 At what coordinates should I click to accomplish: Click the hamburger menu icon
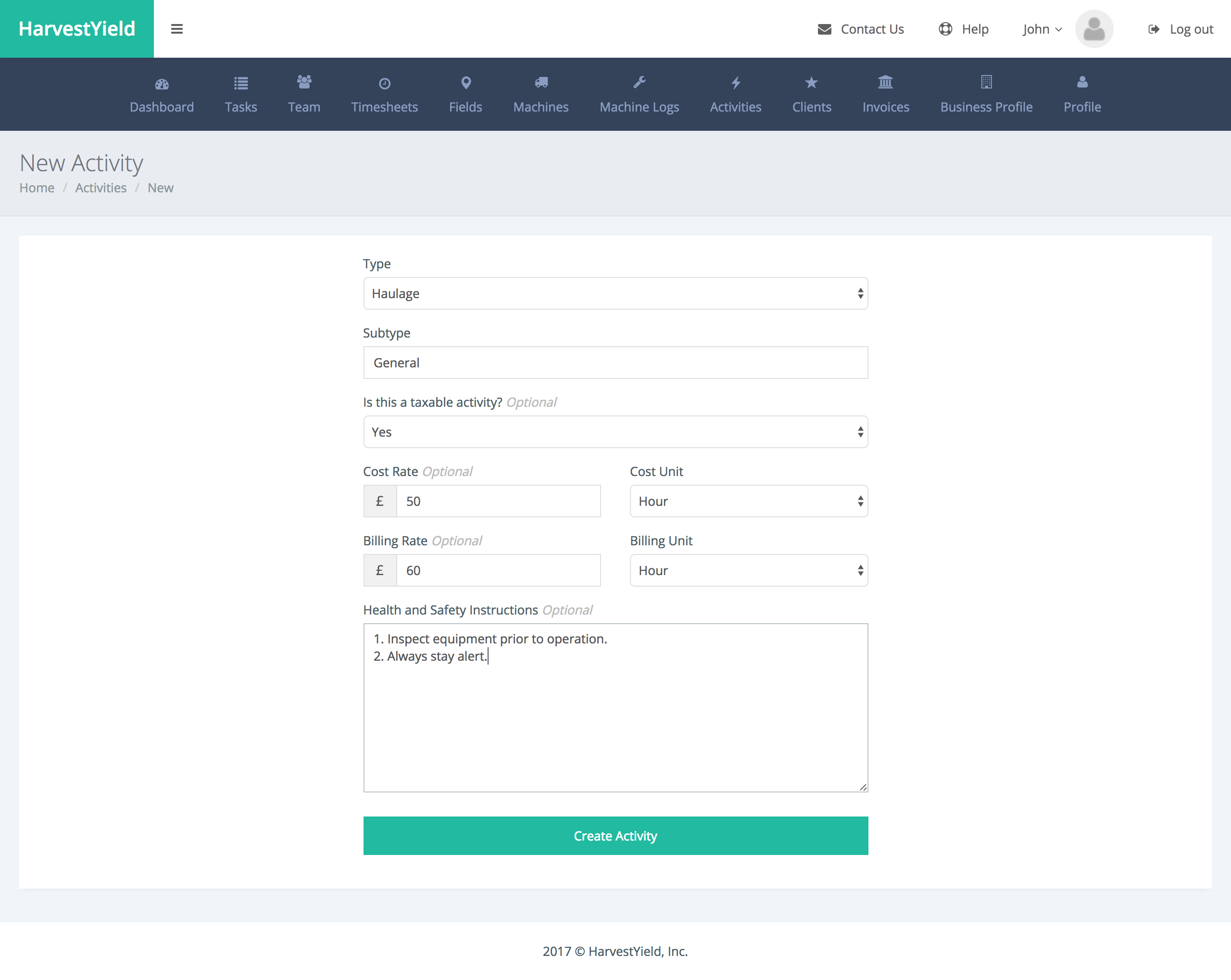click(x=176, y=29)
